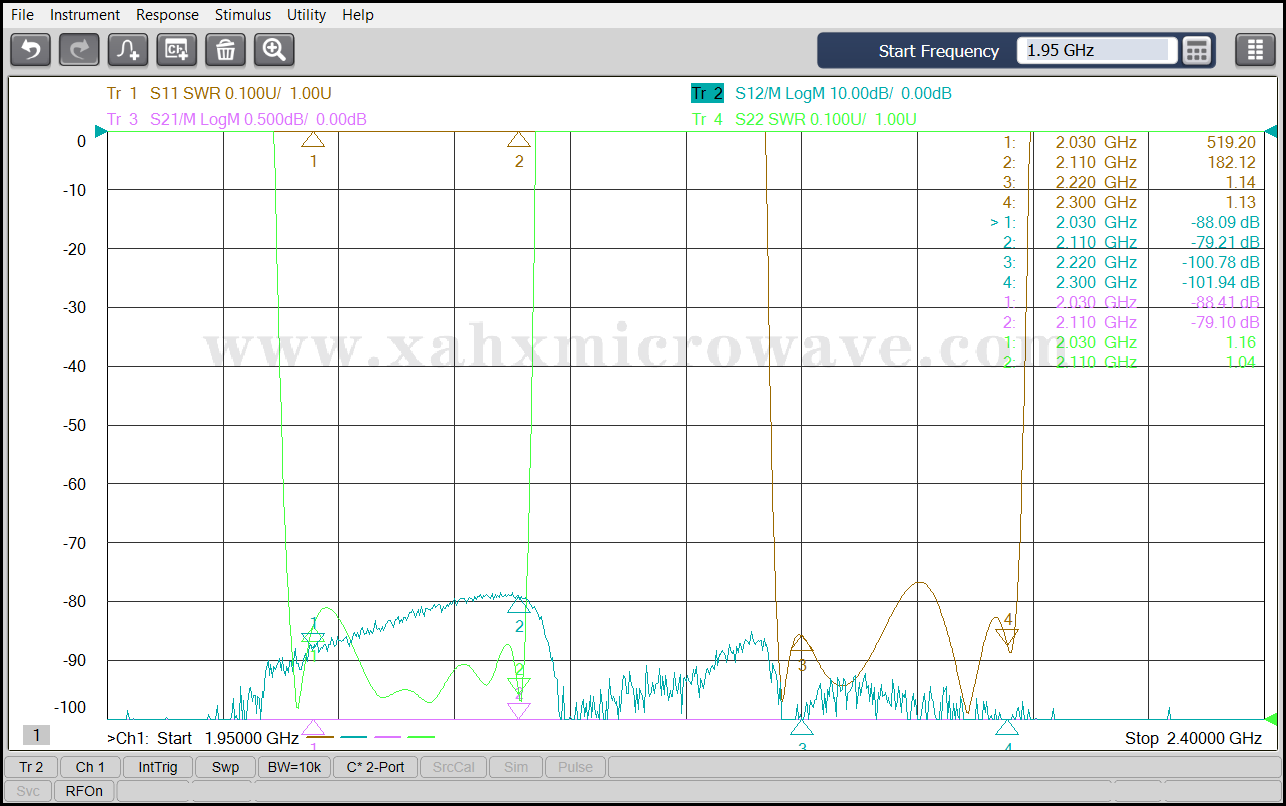Open the C* 2-Port calibration selector

[x=375, y=767]
